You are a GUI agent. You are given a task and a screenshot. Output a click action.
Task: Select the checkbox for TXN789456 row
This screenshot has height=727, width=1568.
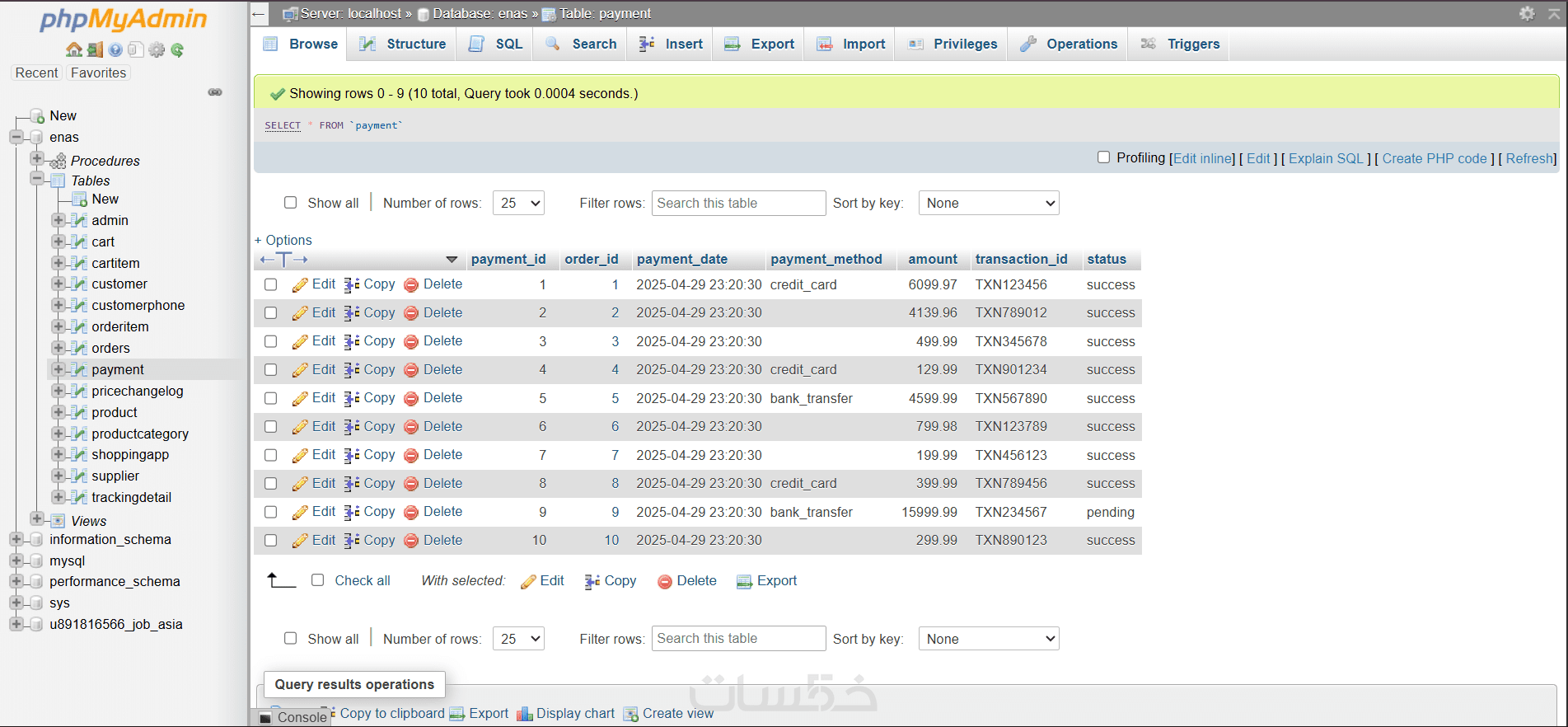(271, 484)
